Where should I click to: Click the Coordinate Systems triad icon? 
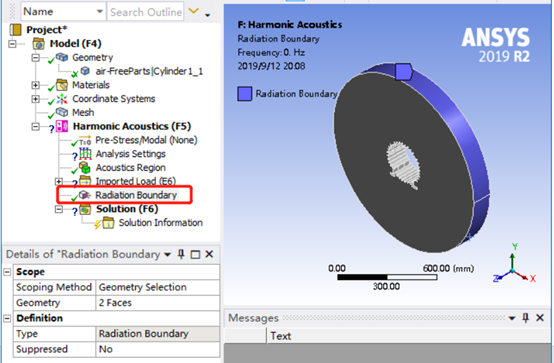tap(62, 99)
